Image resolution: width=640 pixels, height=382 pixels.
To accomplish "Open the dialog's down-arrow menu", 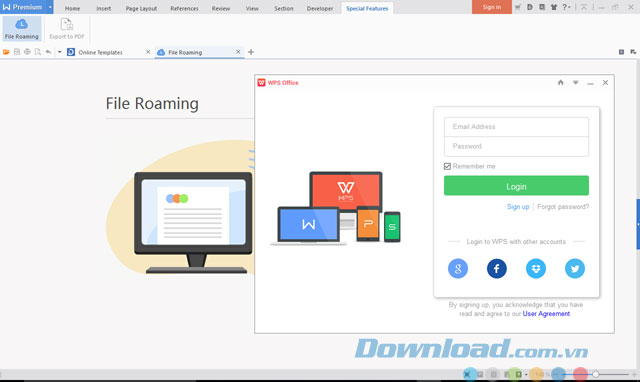I will coord(576,82).
